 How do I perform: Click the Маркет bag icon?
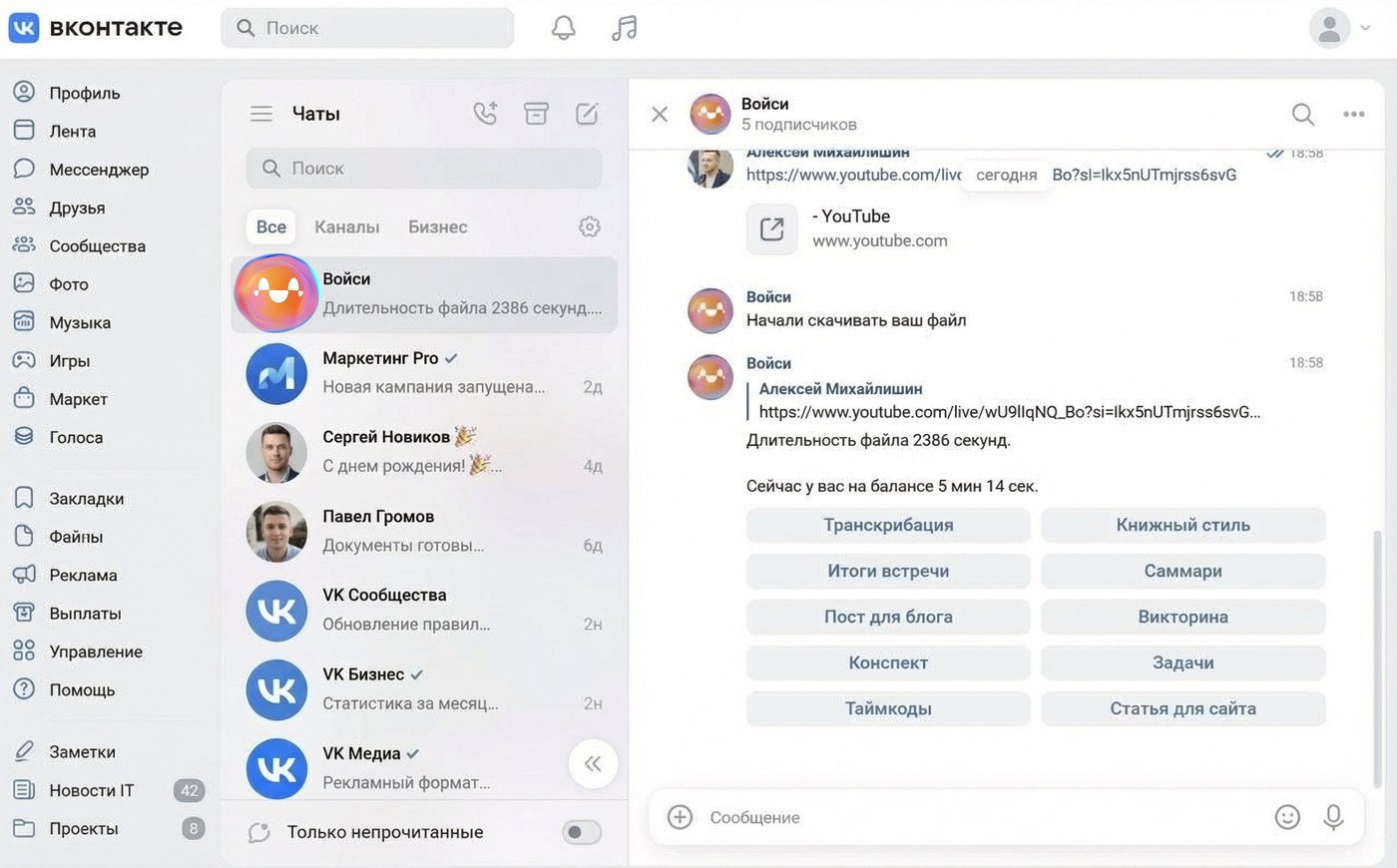(24, 398)
